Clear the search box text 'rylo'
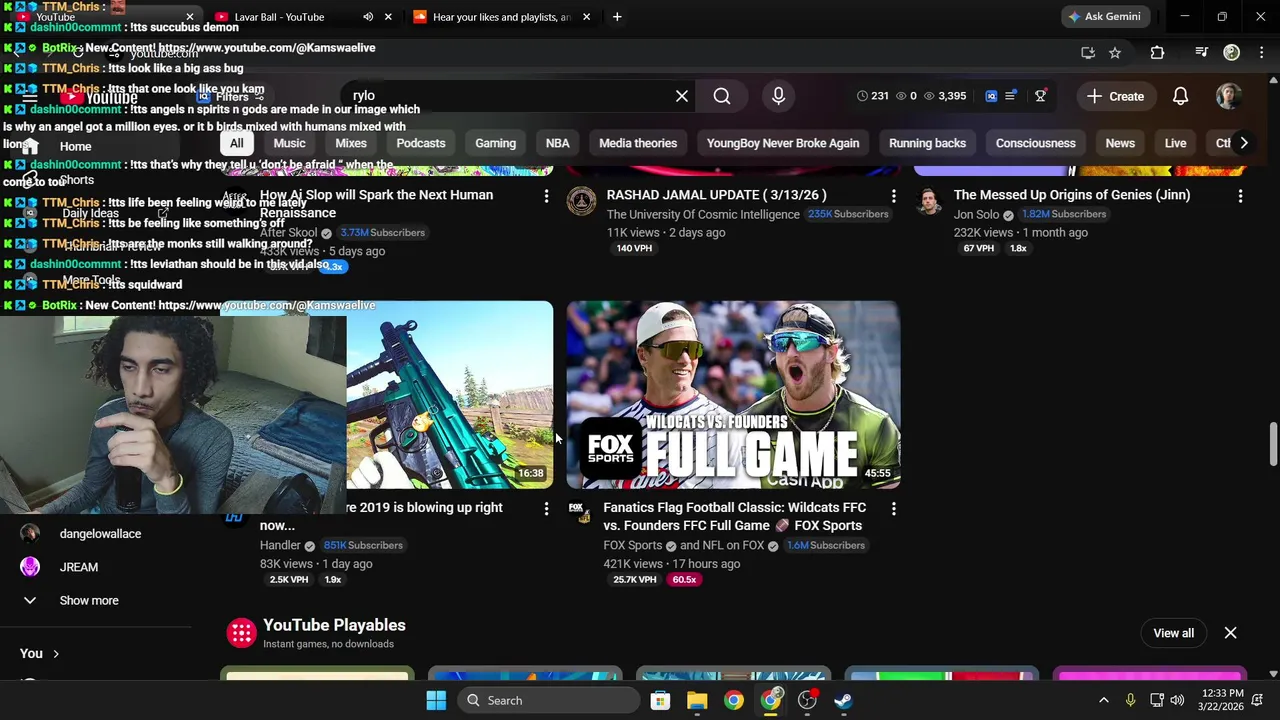Screen dimensions: 1280x720 (682, 96)
